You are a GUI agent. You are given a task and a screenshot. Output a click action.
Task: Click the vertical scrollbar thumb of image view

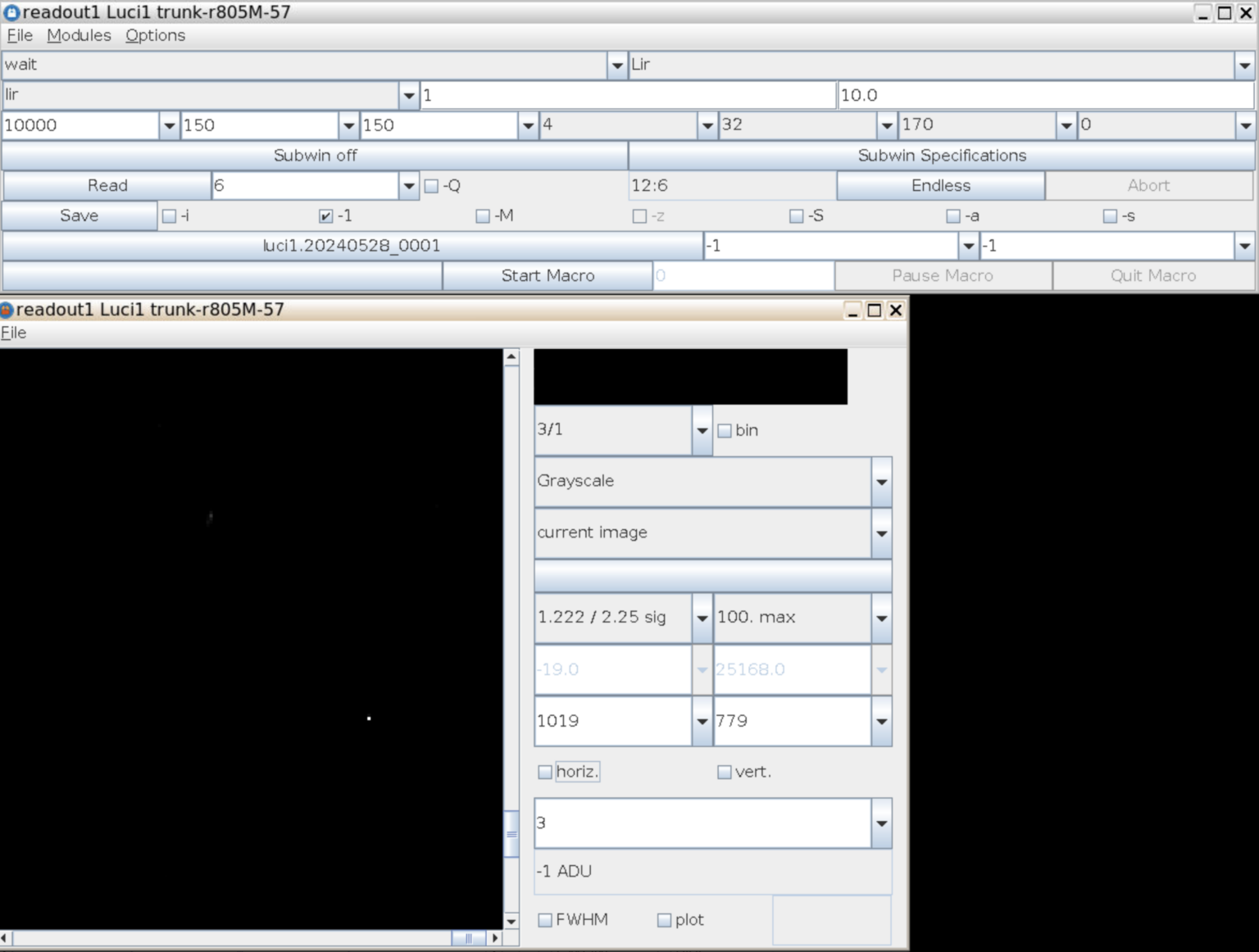[x=511, y=834]
